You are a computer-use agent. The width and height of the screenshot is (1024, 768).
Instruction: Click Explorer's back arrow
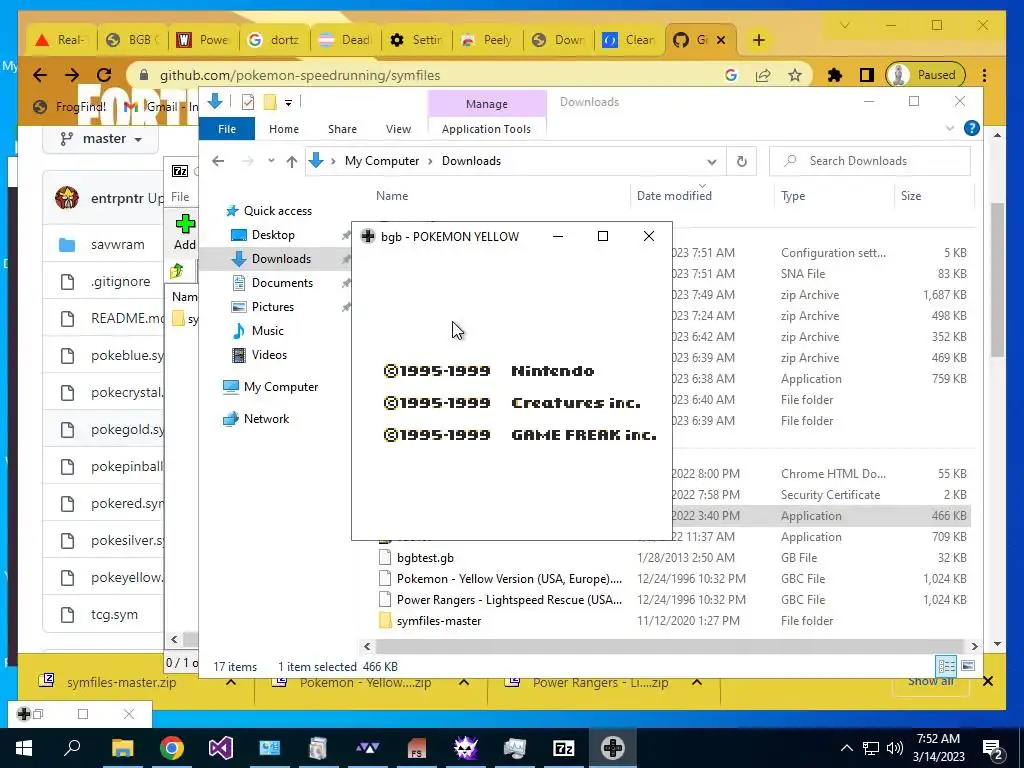tap(218, 161)
